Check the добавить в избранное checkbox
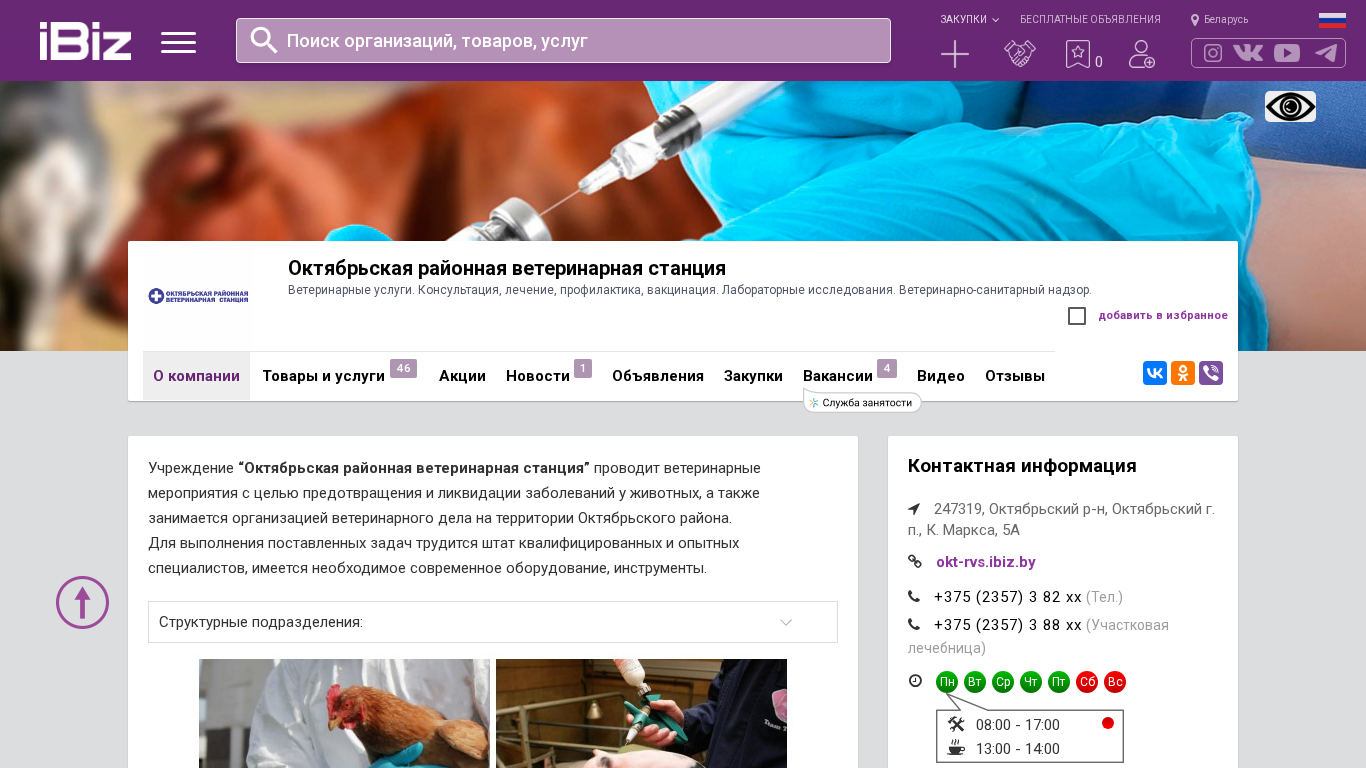This screenshot has height=768, width=1366. 1077,316
